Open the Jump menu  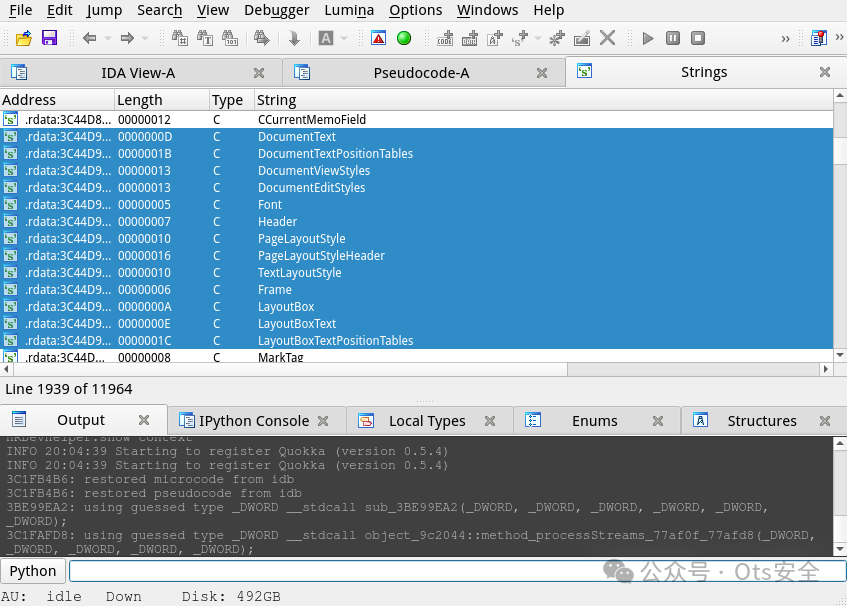[x=104, y=10]
